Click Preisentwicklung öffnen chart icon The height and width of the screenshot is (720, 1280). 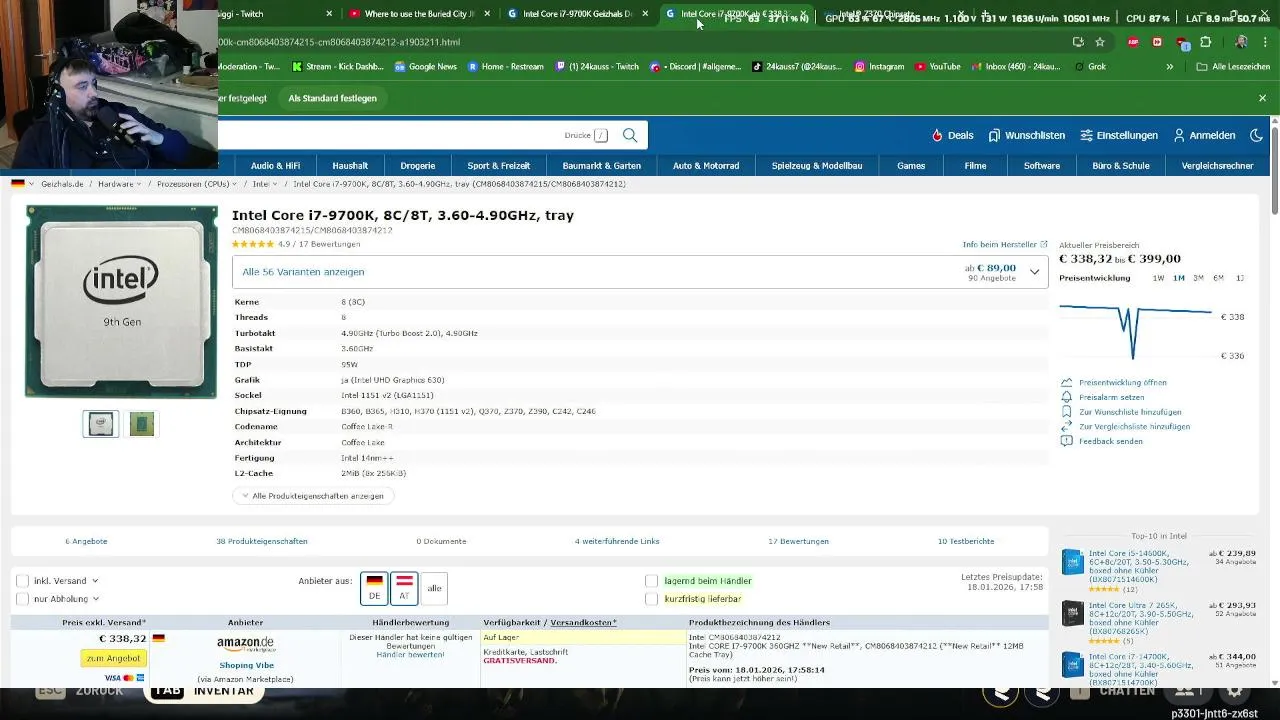click(1067, 382)
